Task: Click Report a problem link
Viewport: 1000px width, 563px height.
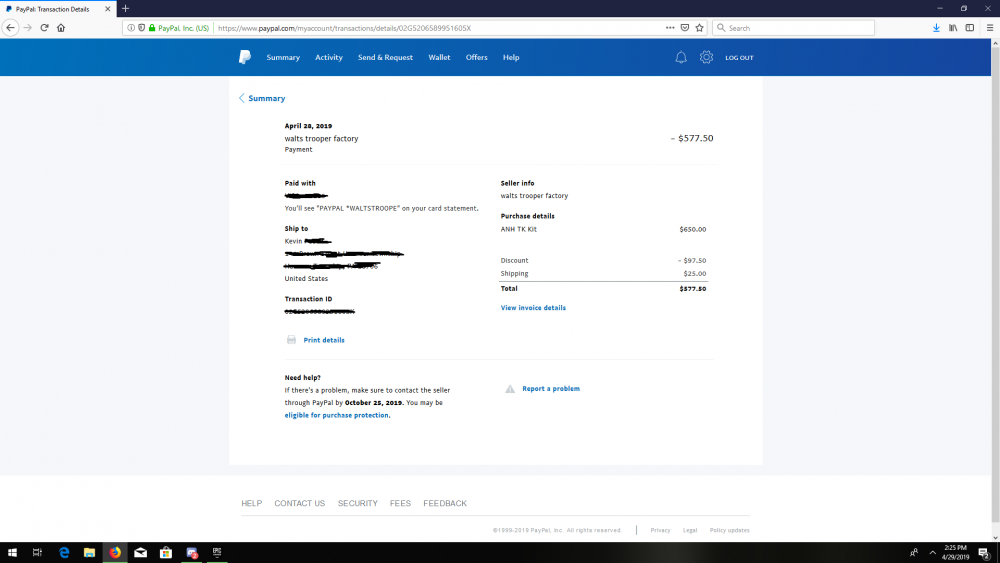Action: click(551, 388)
